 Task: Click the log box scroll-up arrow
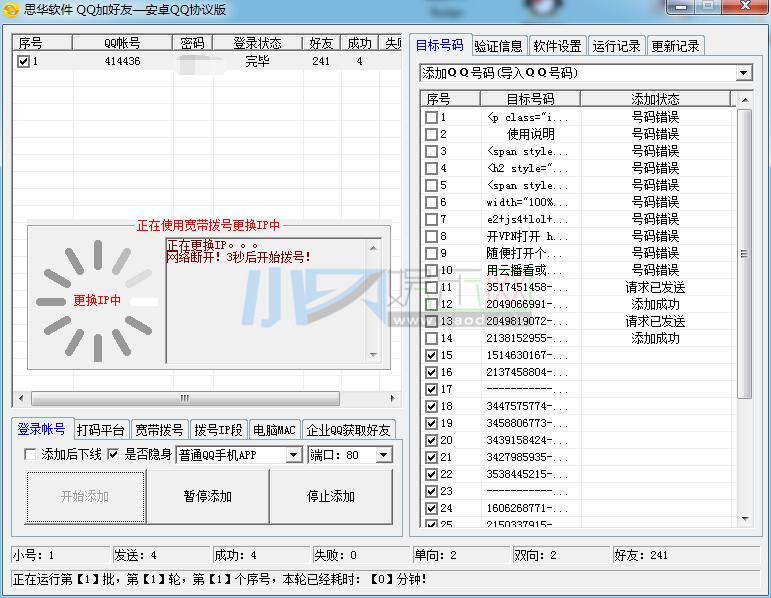374,246
